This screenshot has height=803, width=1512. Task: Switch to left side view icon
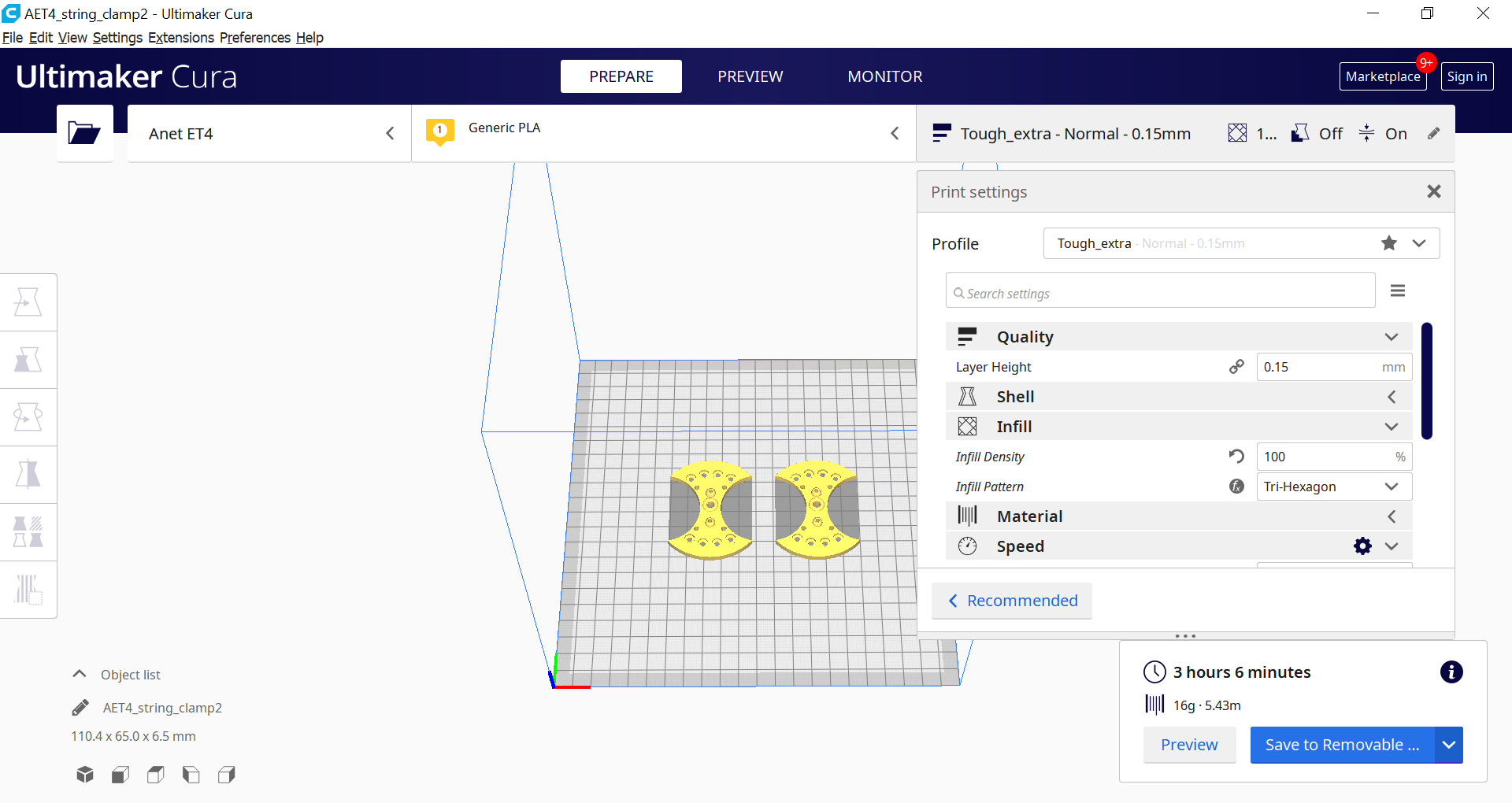click(191, 775)
